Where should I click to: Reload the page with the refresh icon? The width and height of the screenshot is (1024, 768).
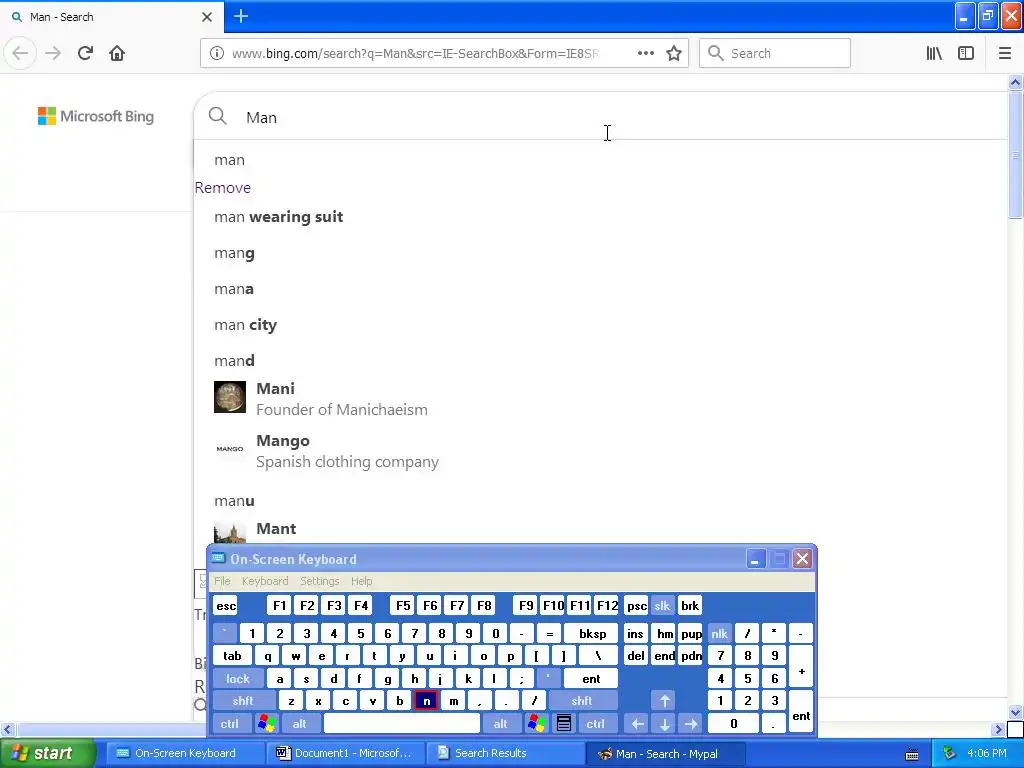(85, 53)
